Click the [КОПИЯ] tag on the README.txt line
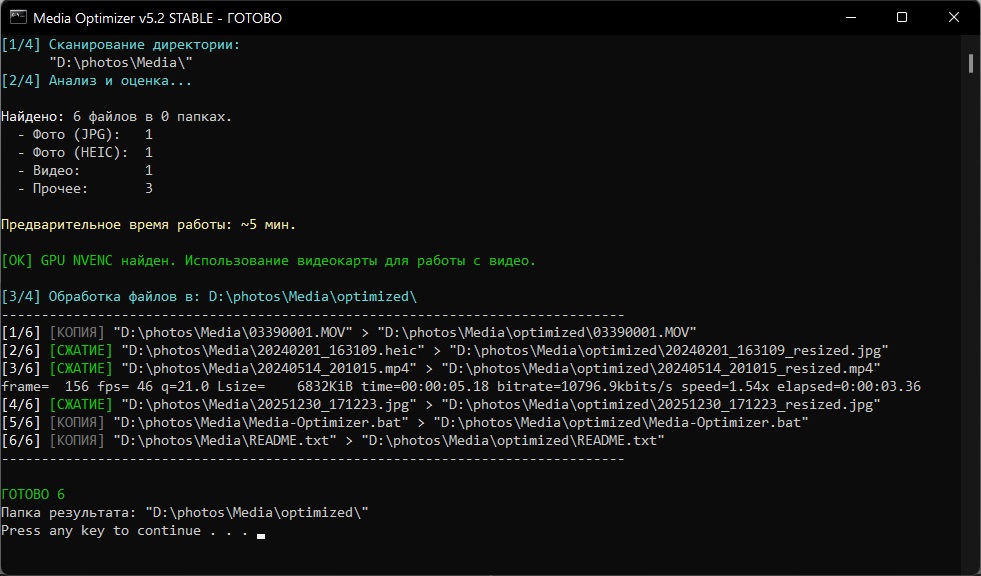 [x=76, y=440]
